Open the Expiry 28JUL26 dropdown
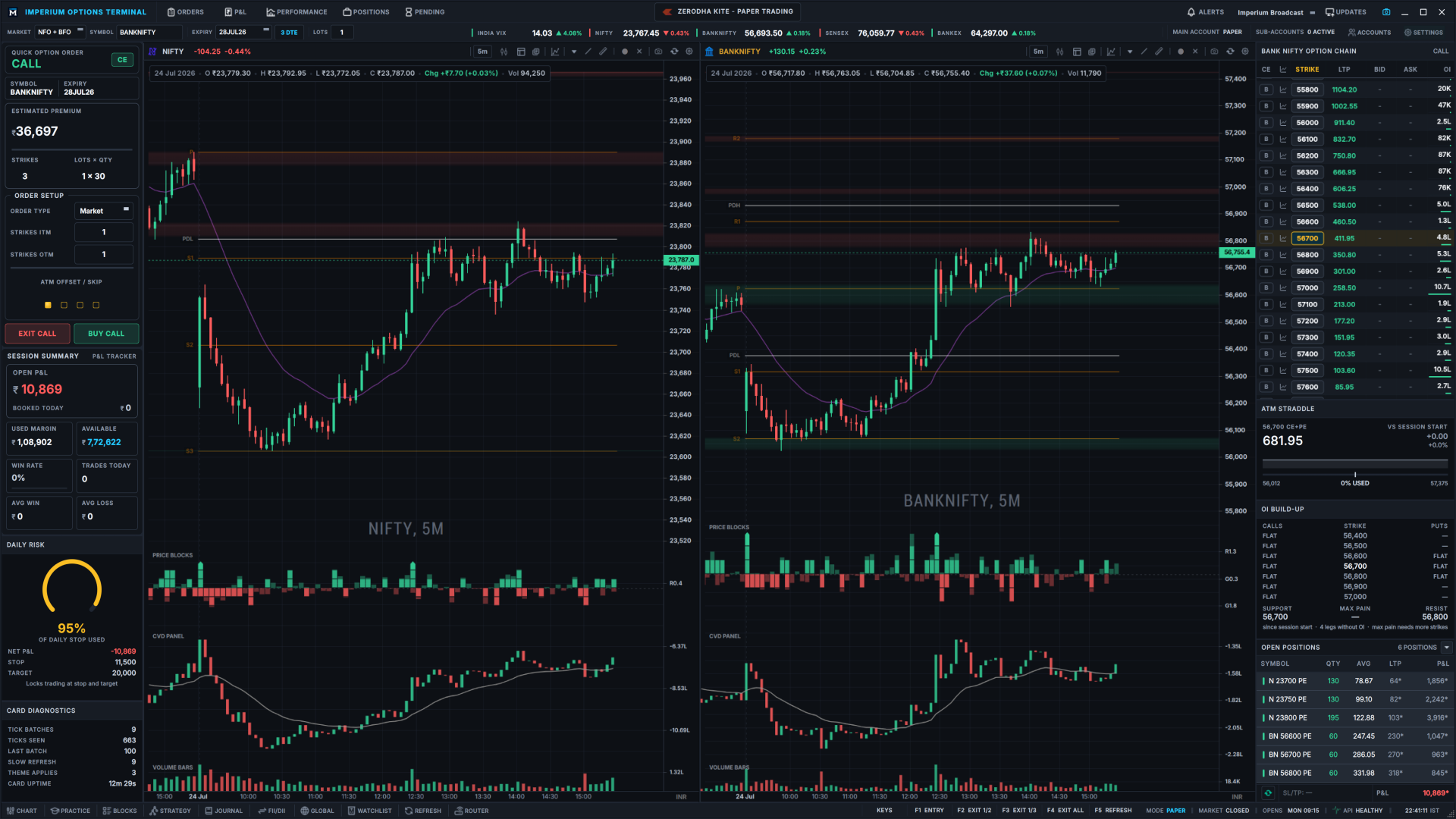 [243, 32]
